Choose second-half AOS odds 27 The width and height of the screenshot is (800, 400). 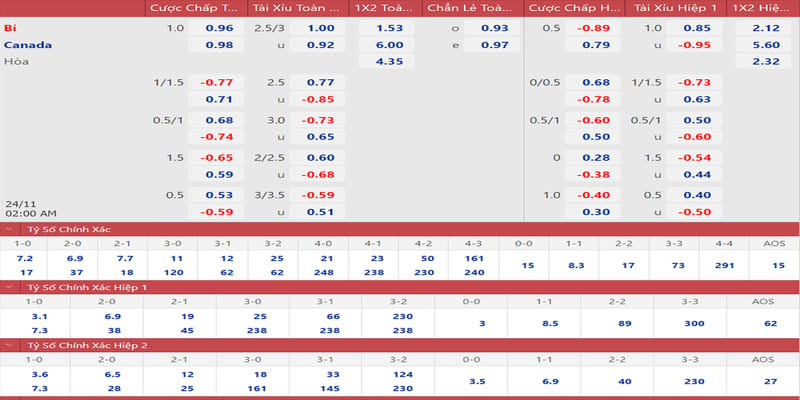(x=762, y=380)
